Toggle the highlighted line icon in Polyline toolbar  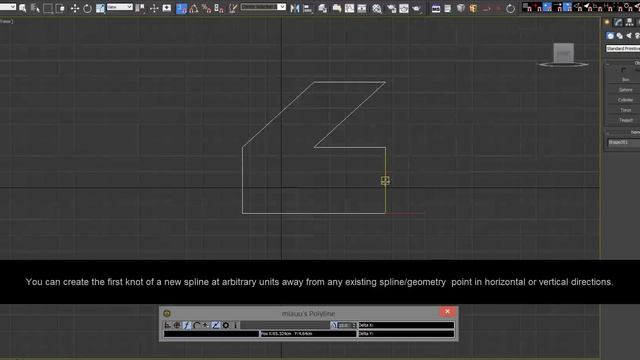187,325
